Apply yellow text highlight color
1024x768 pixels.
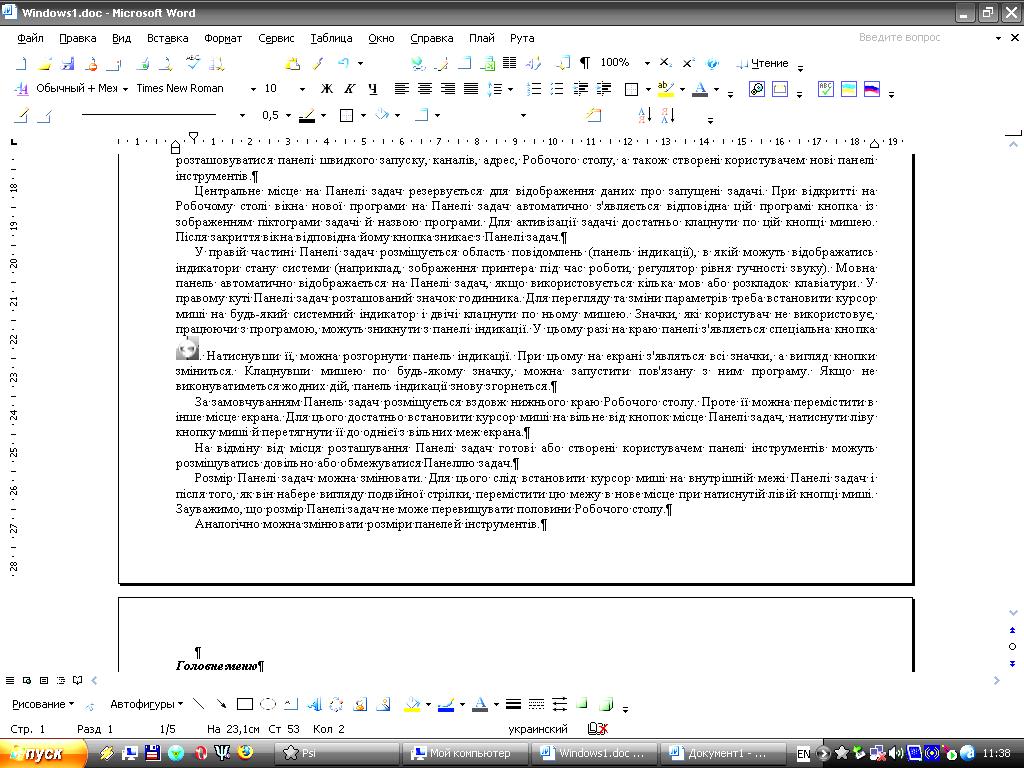click(665, 89)
